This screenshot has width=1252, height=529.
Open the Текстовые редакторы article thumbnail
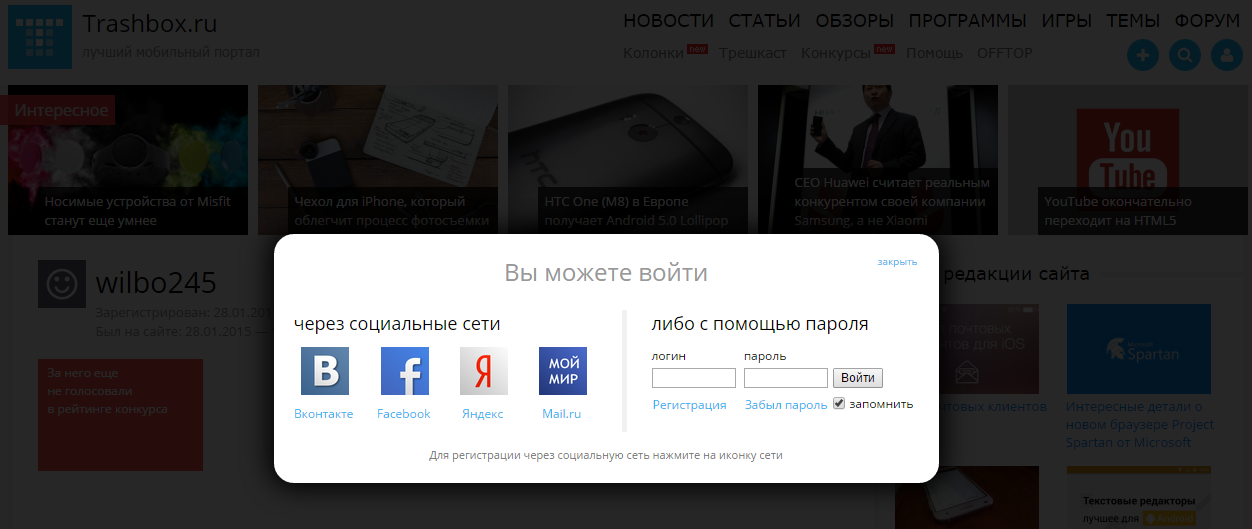pyautogui.click(x=1139, y=497)
